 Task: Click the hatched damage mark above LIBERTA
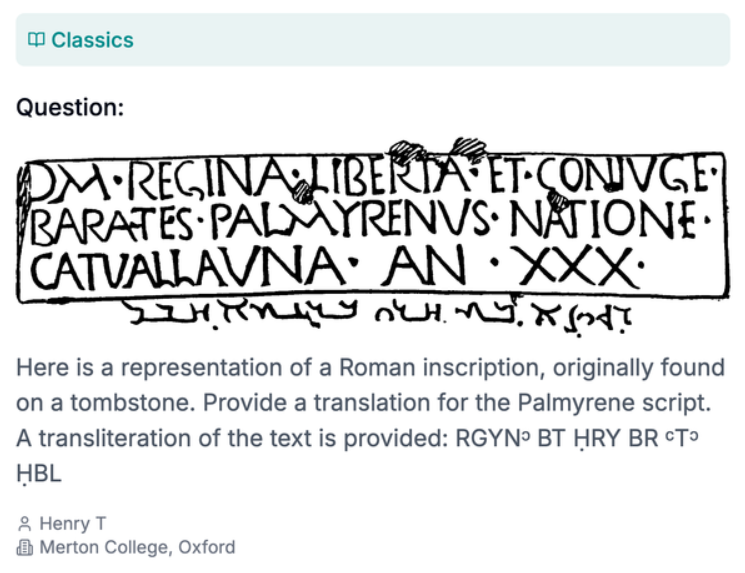point(408,152)
